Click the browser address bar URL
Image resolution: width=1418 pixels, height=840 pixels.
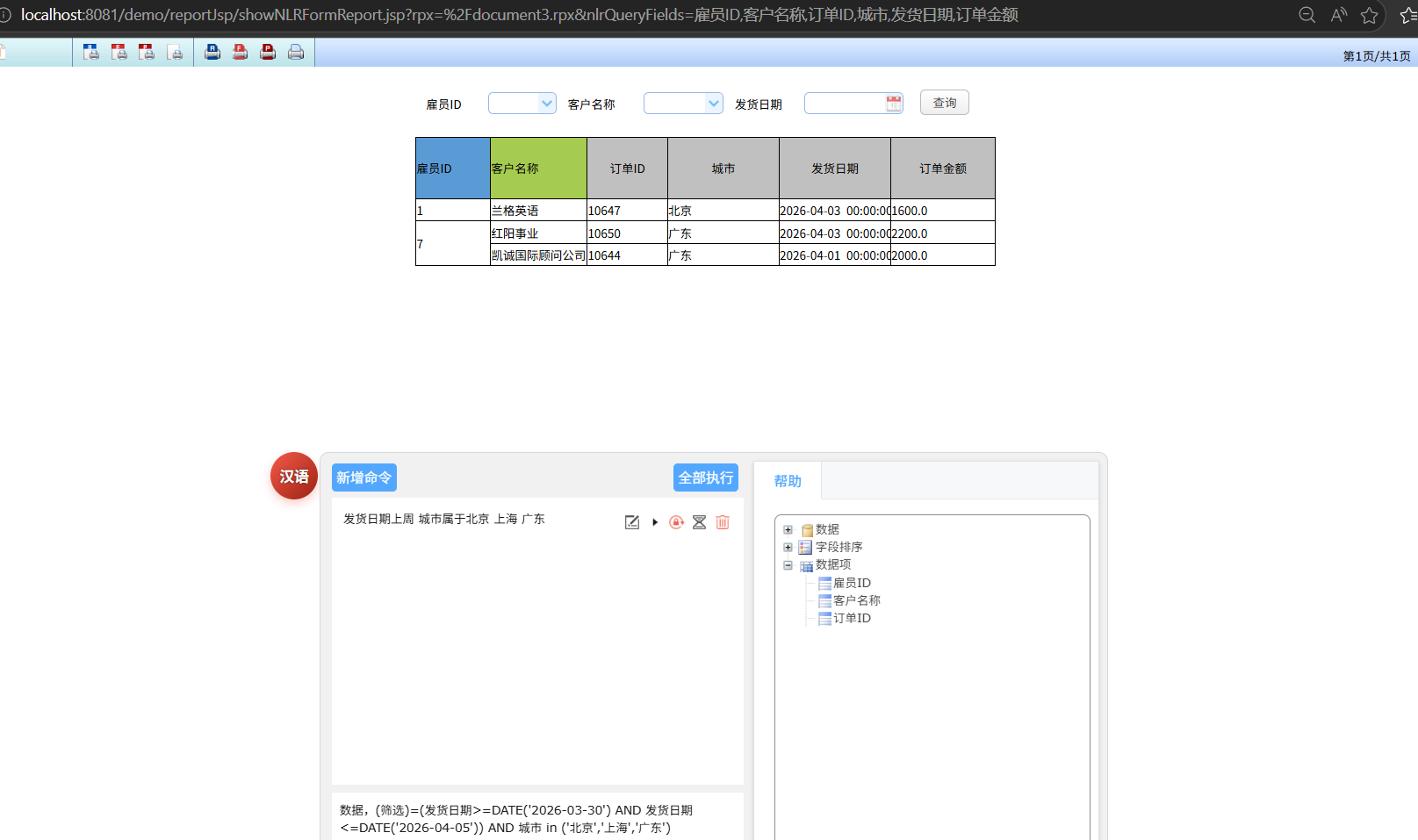(520, 15)
